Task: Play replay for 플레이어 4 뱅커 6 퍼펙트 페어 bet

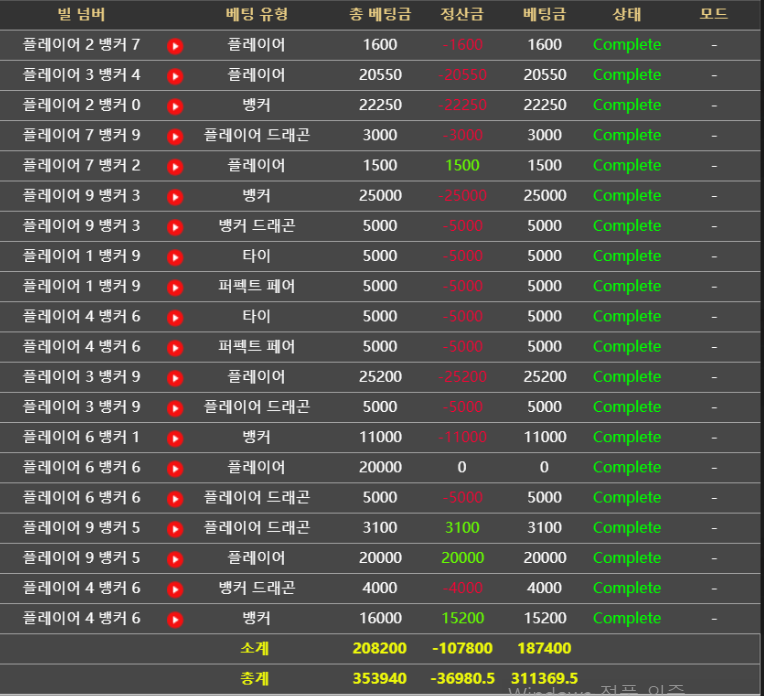Action: 175,348
